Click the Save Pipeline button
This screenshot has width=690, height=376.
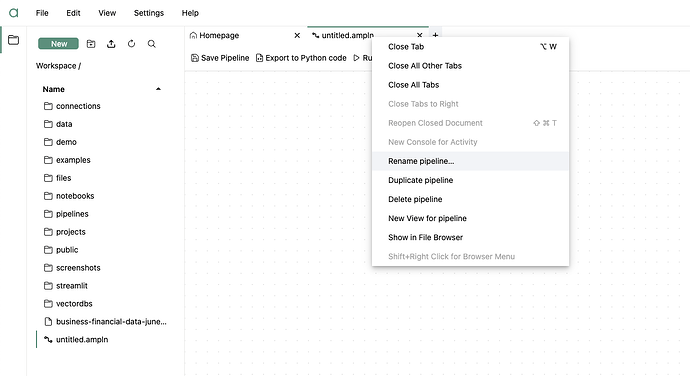(x=220, y=58)
